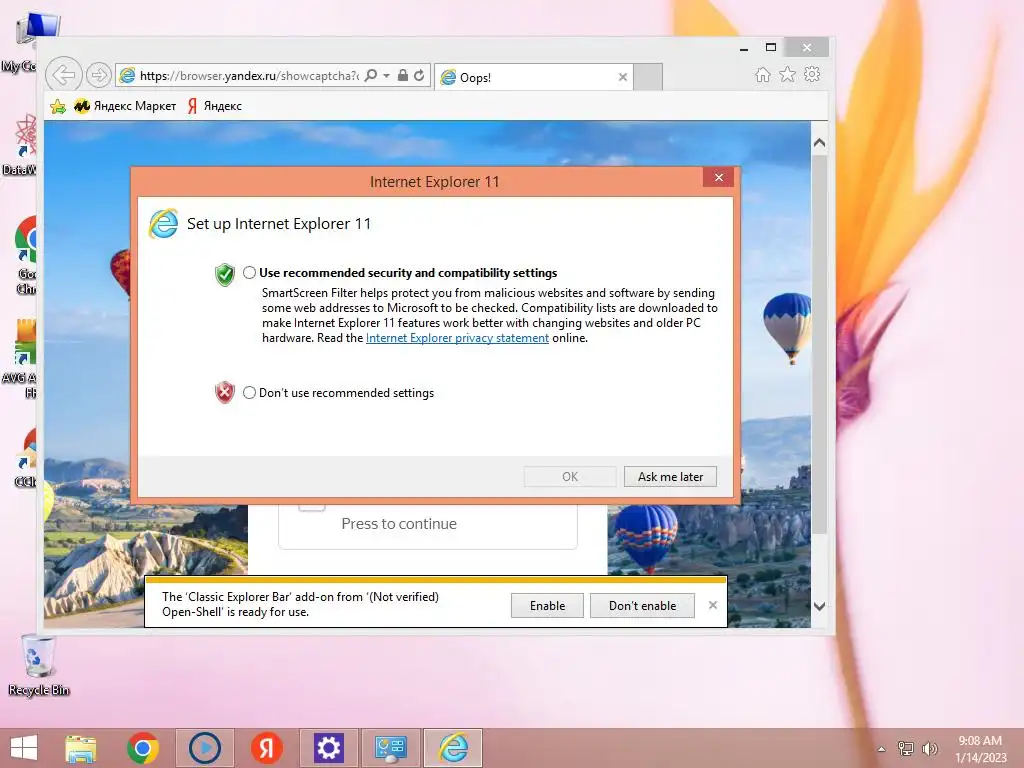This screenshot has width=1024, height=768.
Task: Dismiss the add-on notification bar
Action: [x=712, y=605]
